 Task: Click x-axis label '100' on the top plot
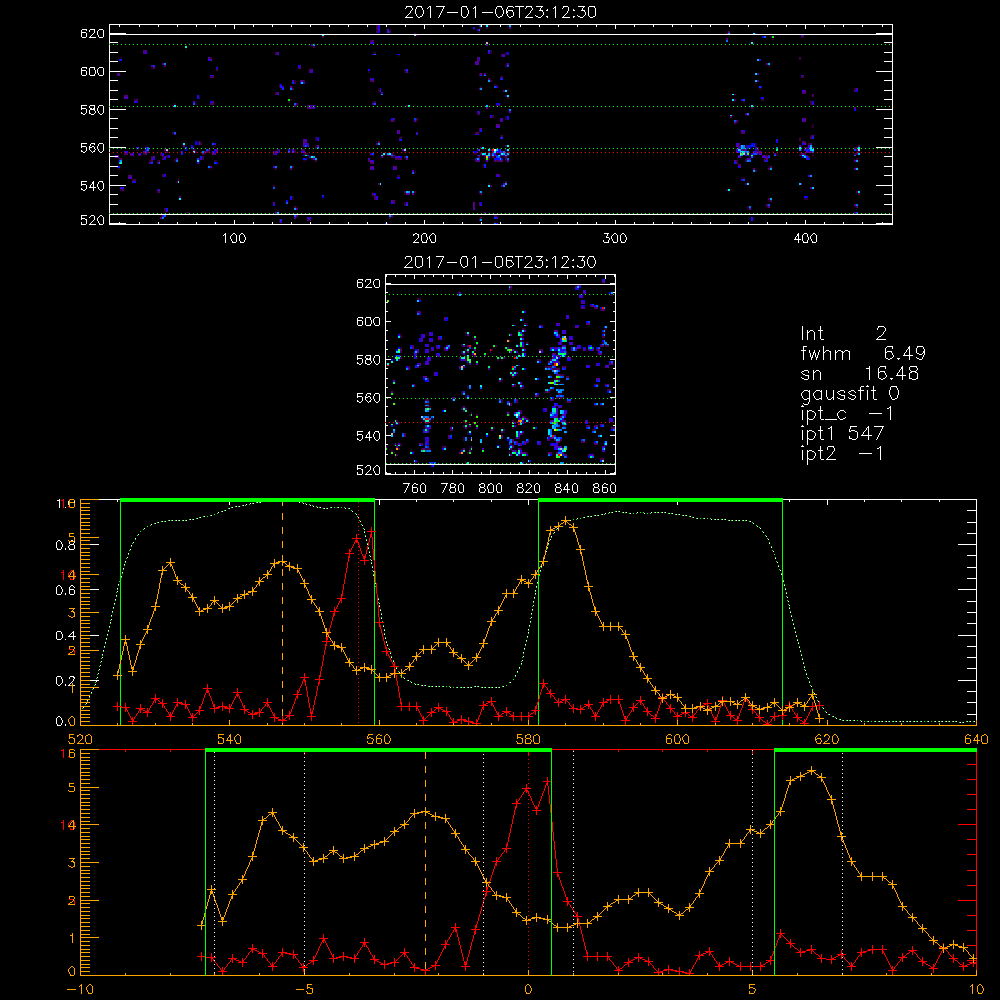[x=234, y=239]
